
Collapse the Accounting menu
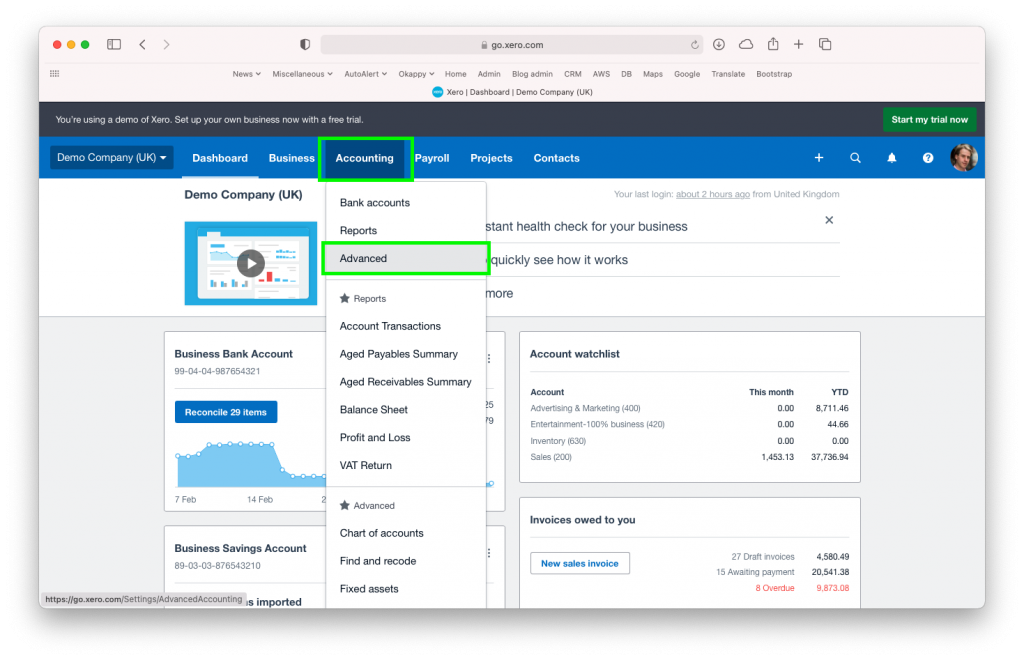[x=365, y=158]
